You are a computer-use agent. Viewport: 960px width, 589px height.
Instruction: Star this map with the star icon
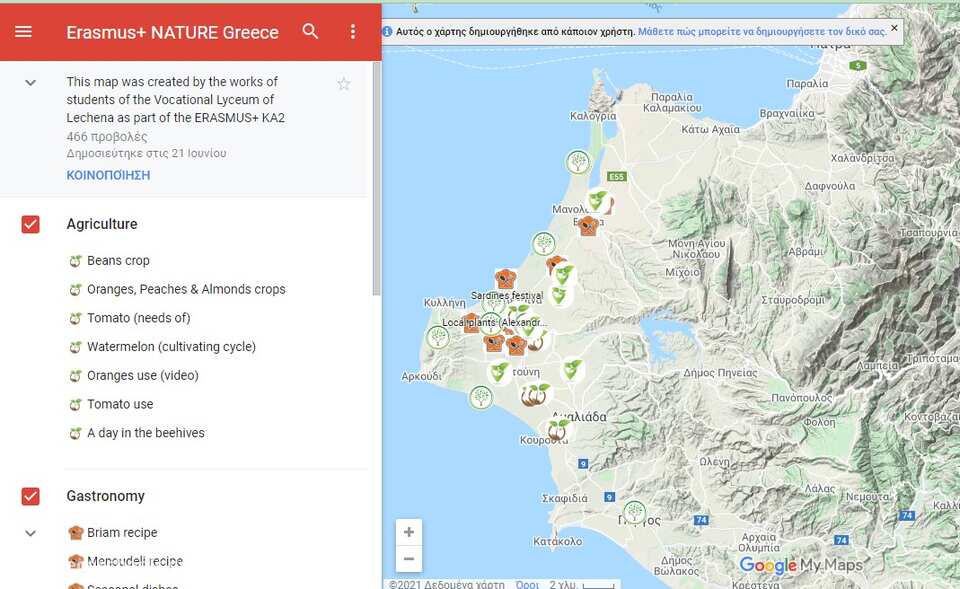(x=344, y=84)
